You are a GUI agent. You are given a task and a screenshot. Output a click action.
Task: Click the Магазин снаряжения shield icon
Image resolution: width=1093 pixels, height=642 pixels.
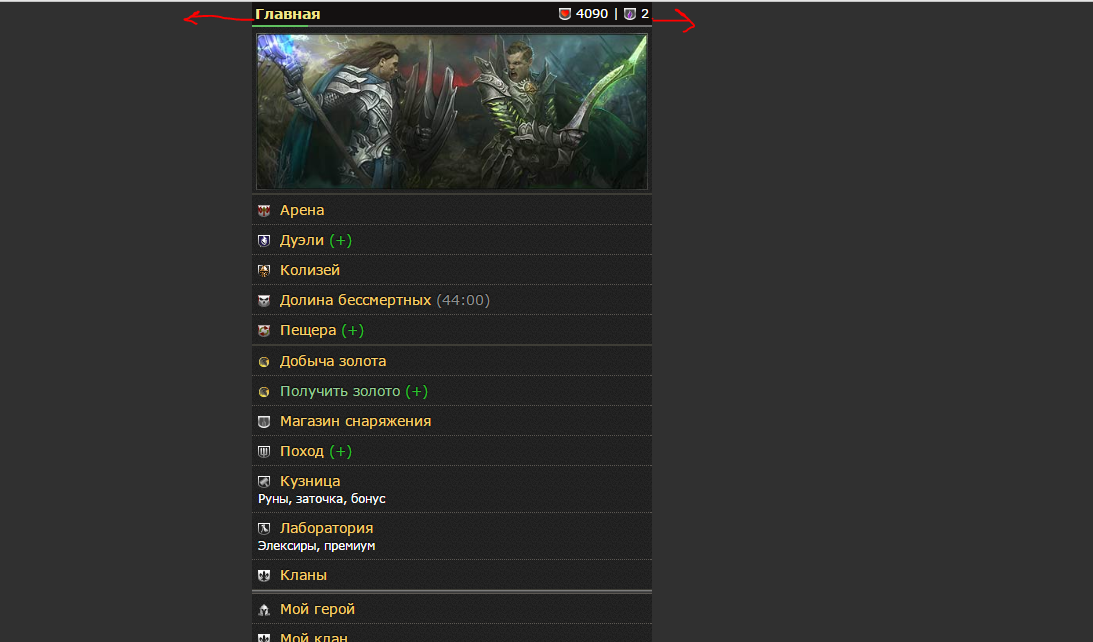click(x=264, y=422)
